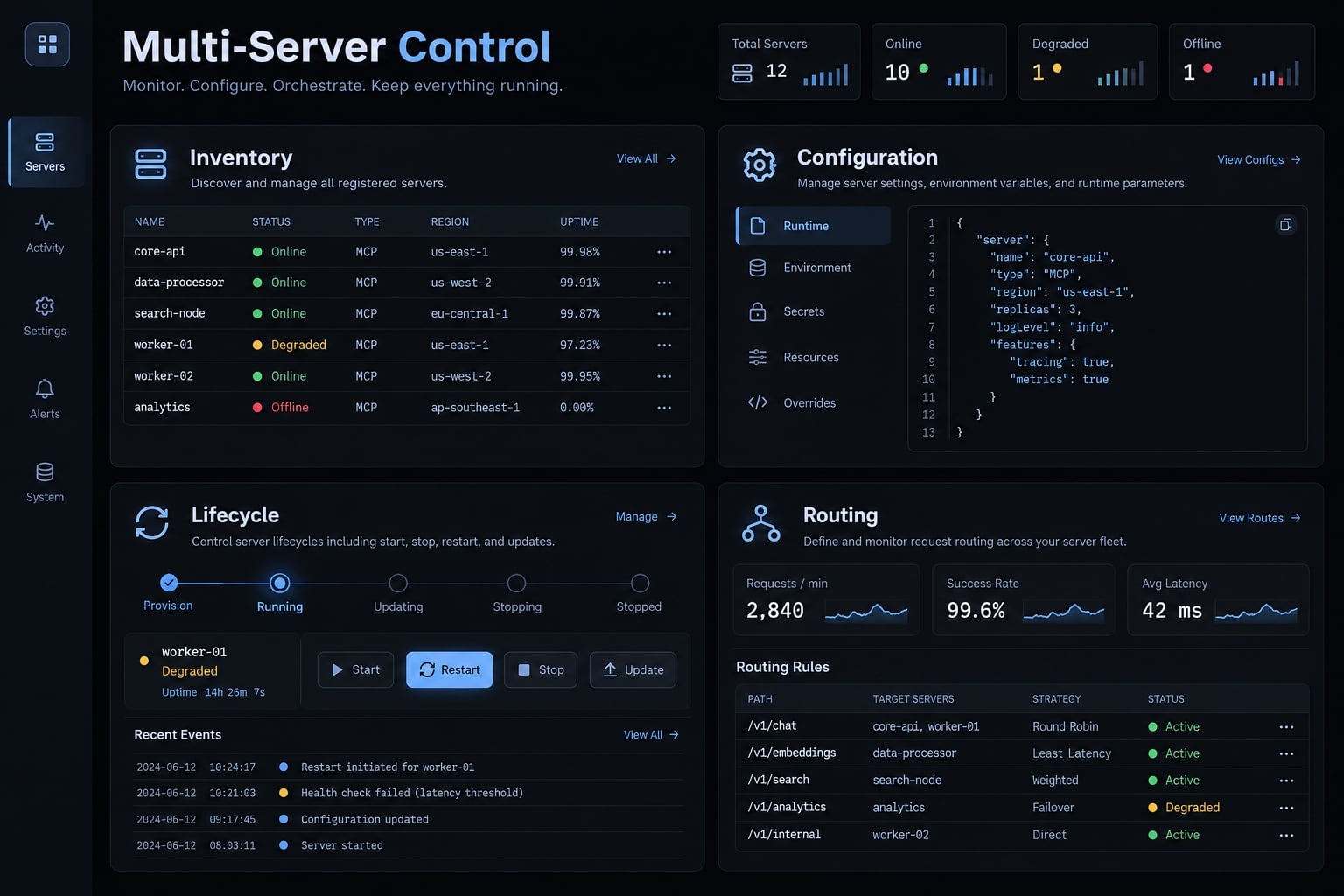Screen dimensions: 1344x896
Task: Open more options for /v1/internal route
Action: [x=1286, y=836]
